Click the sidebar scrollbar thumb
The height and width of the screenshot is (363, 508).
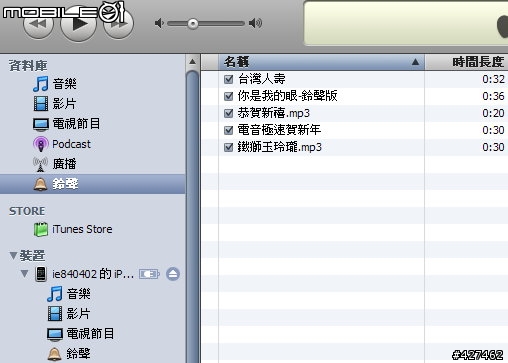[193, 217]
